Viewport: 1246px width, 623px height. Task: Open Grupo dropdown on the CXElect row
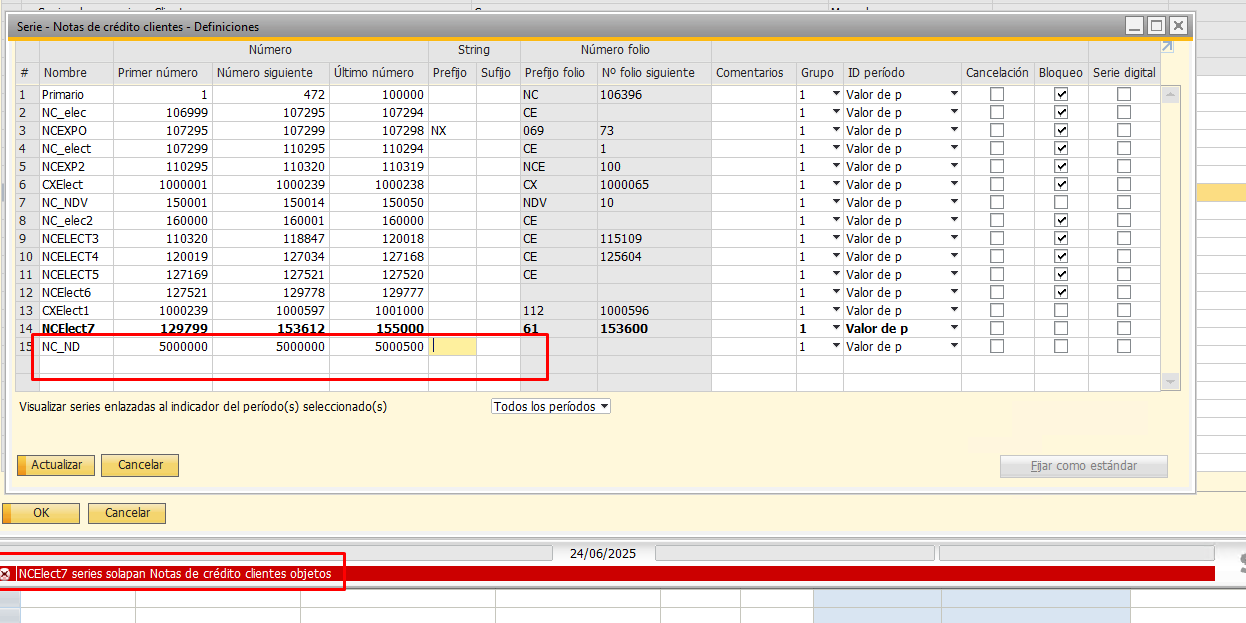(835, 184)
